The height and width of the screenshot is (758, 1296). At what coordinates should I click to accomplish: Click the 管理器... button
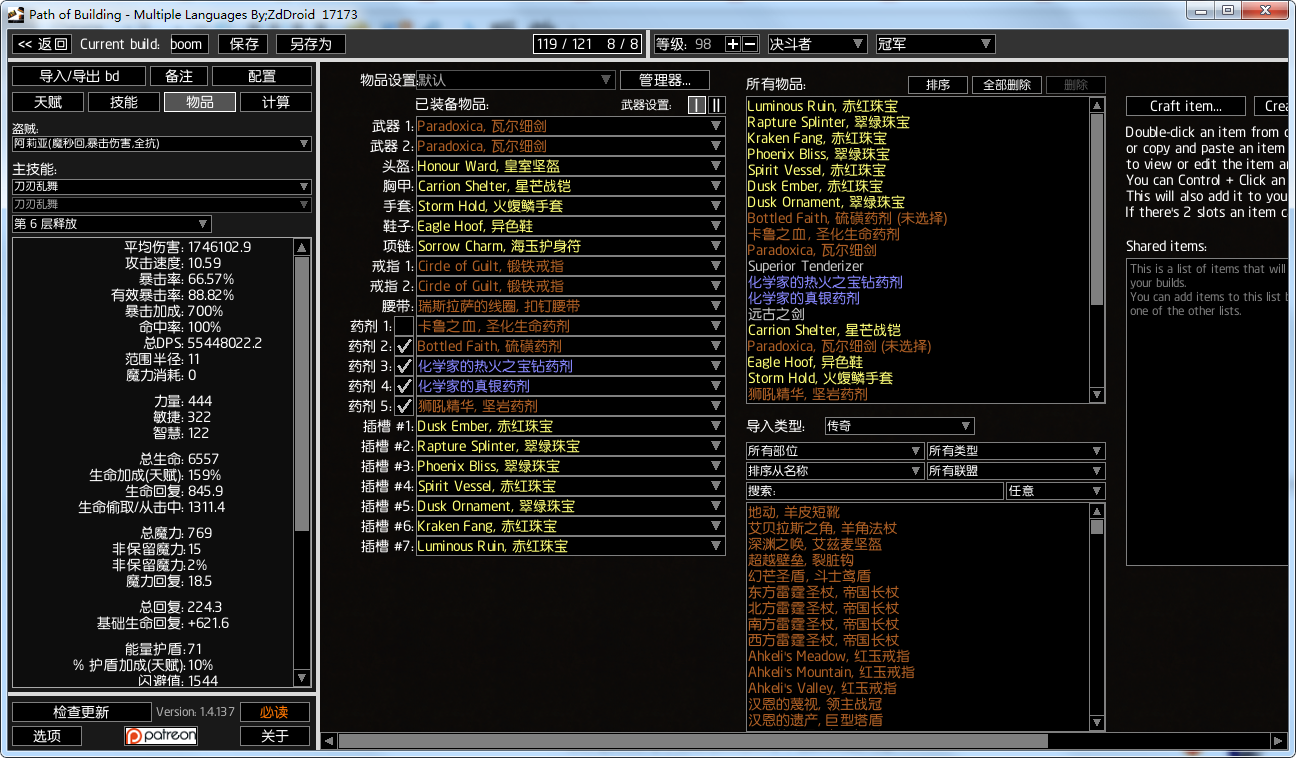(x=664, y=80)
